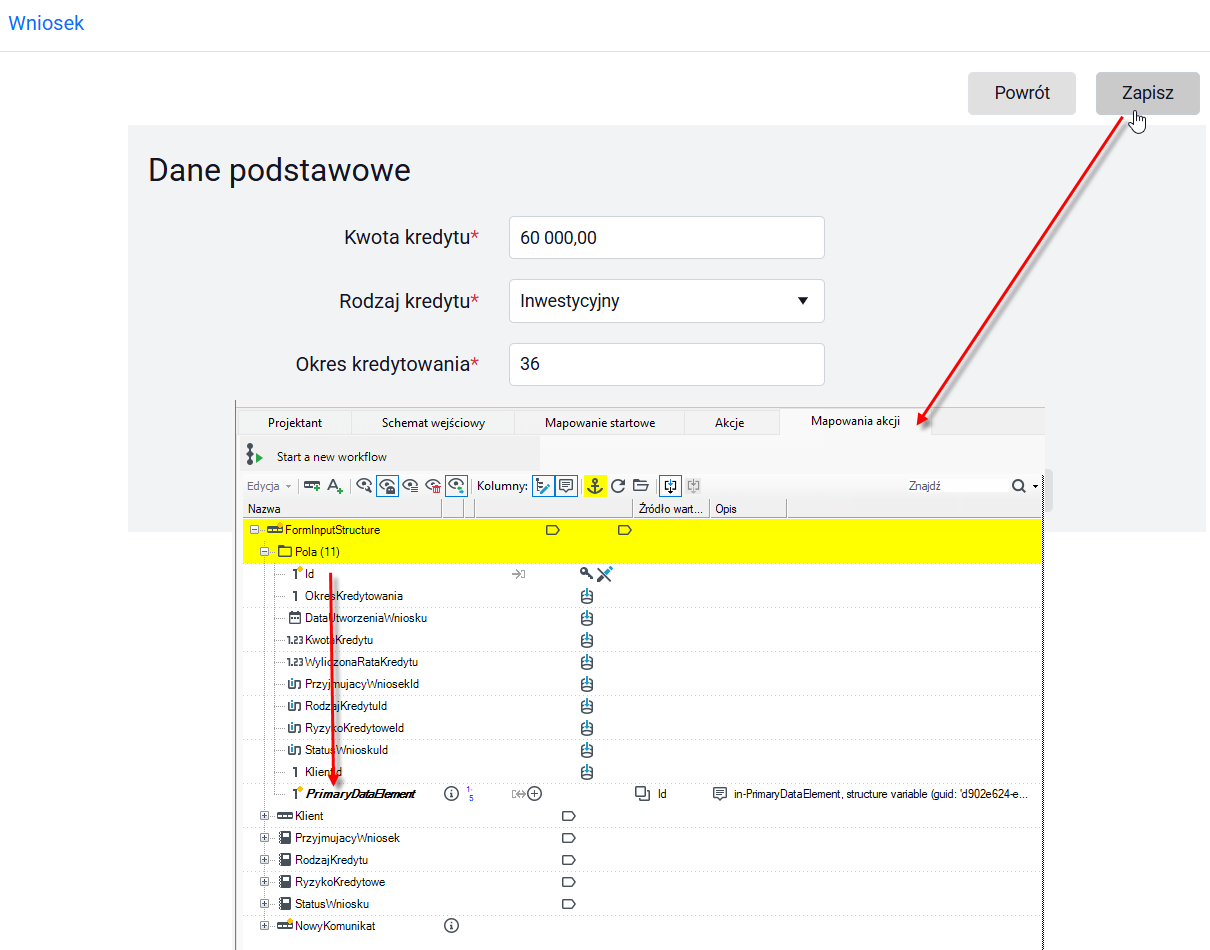Collapse the Pola (11) folder node
The height and width of the screenshot is (950, 1210).
click(x=265, y=552)
